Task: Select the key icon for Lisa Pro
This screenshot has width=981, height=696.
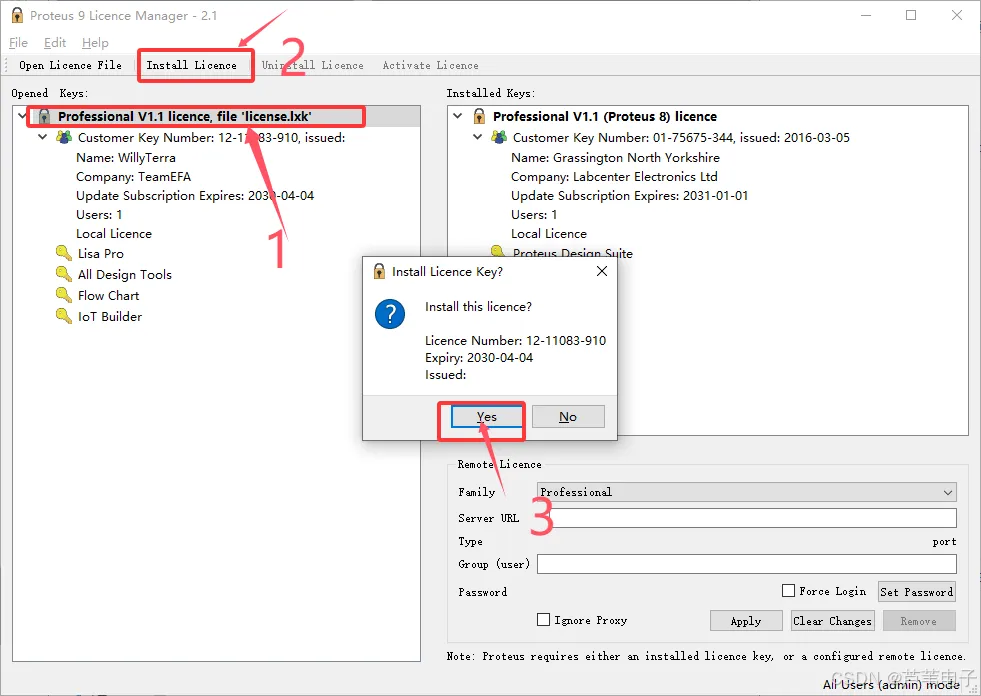Action: (64, 253)
